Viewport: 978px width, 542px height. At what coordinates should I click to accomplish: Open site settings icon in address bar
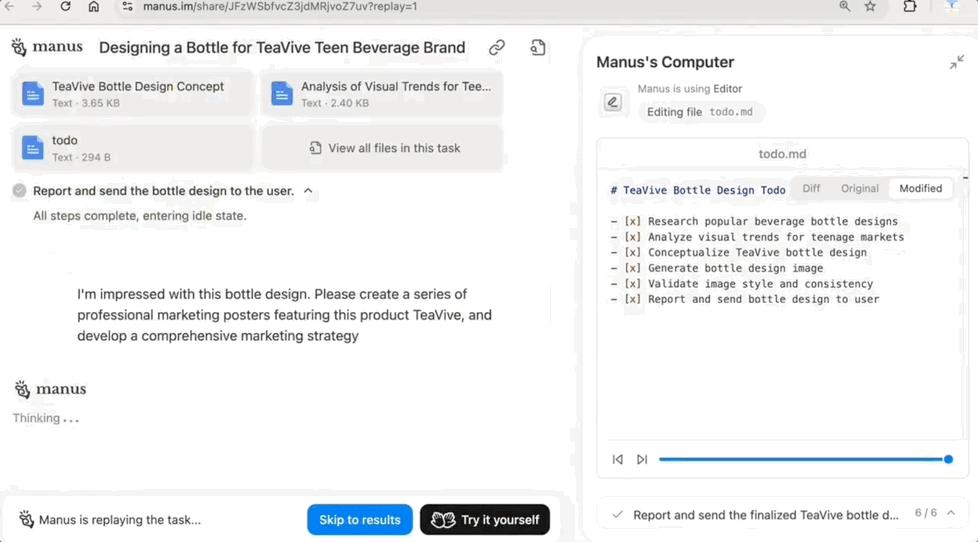coord(127,6)
